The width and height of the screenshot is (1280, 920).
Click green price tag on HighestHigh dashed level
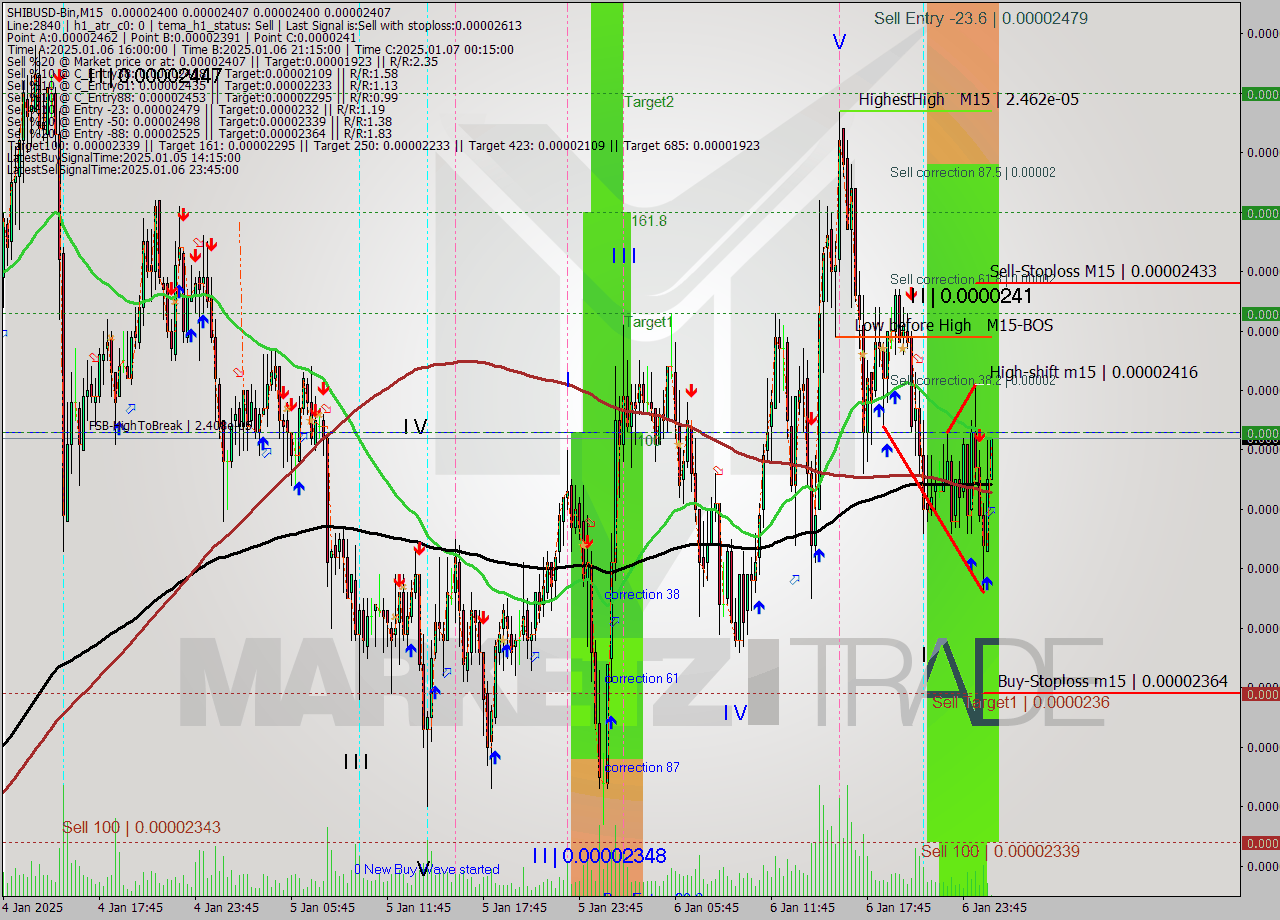[x=1260, y=94]
